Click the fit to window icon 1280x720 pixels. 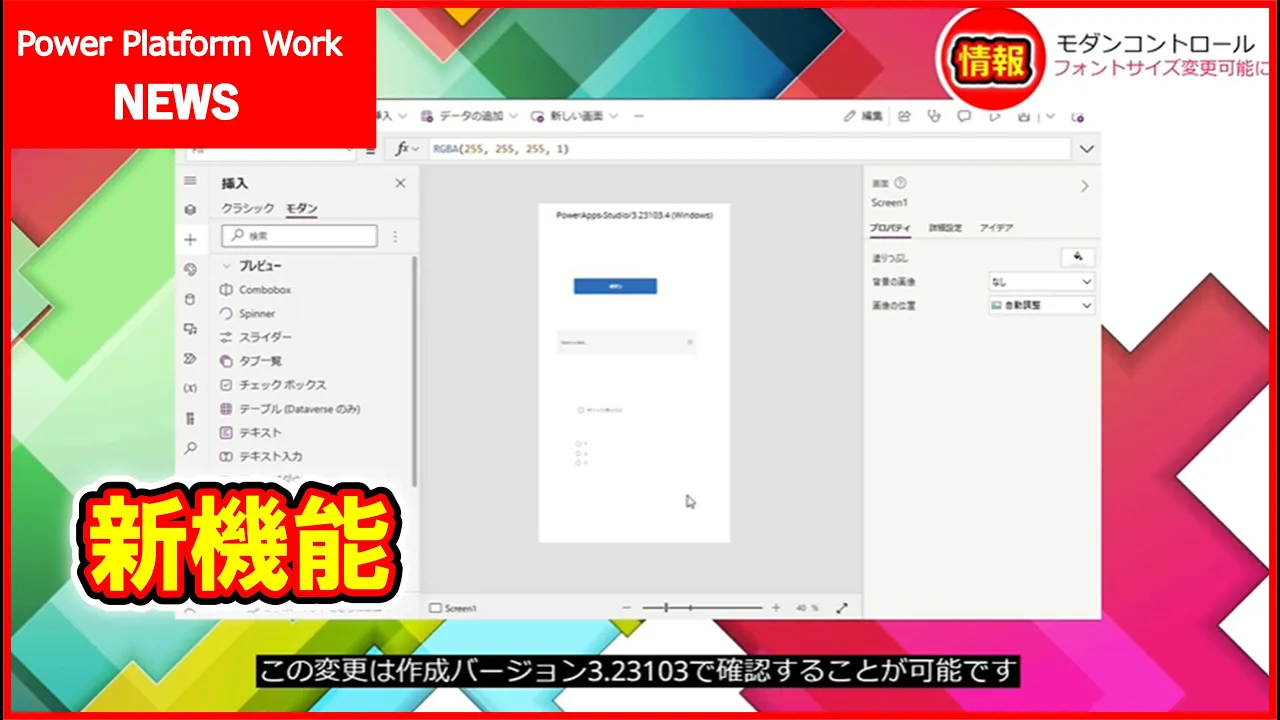click(x=842, y=608)
